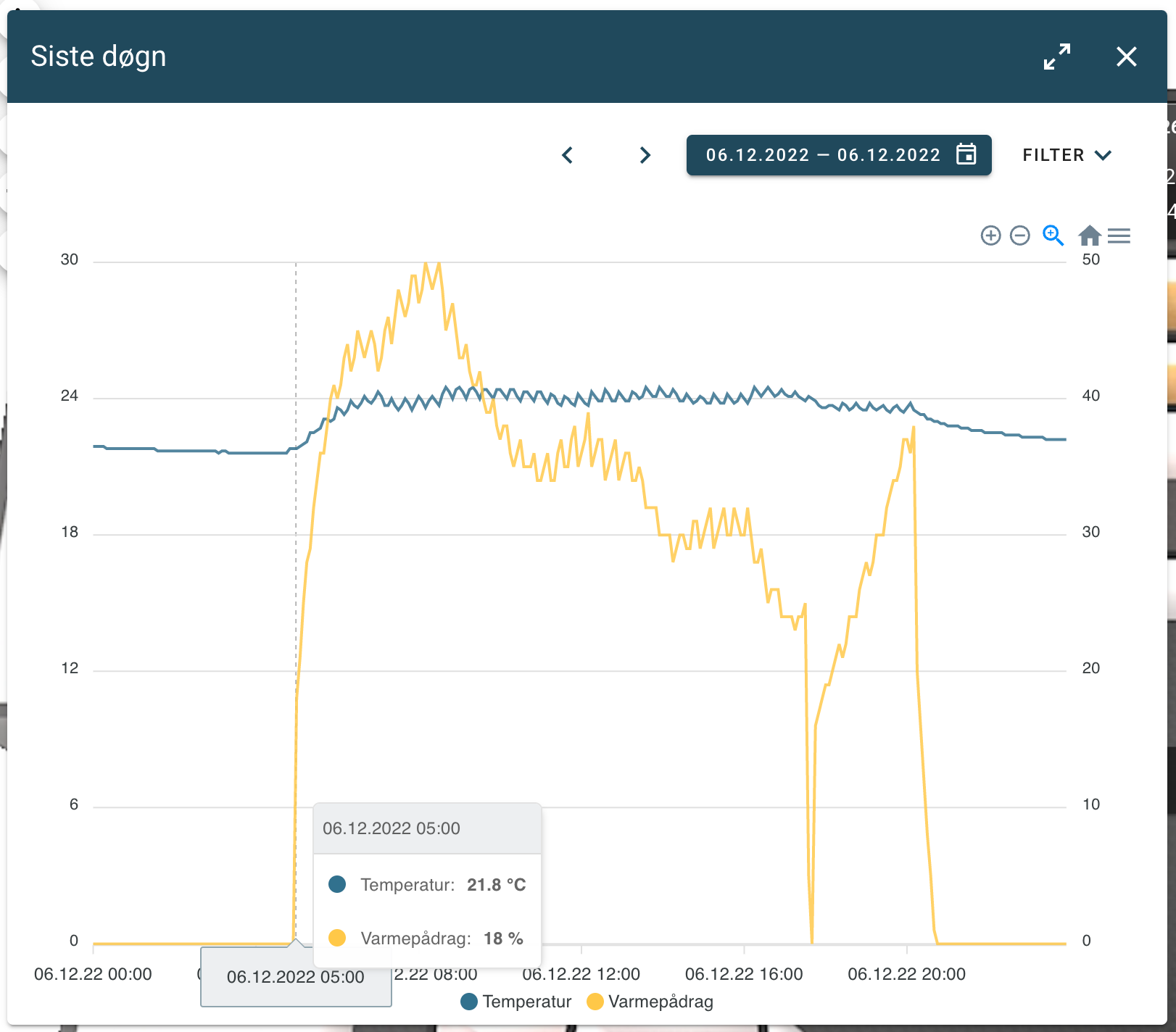Click the blue Temperatur legend marker
Screen dimensions: 1176x1032
click(469, 1002)
